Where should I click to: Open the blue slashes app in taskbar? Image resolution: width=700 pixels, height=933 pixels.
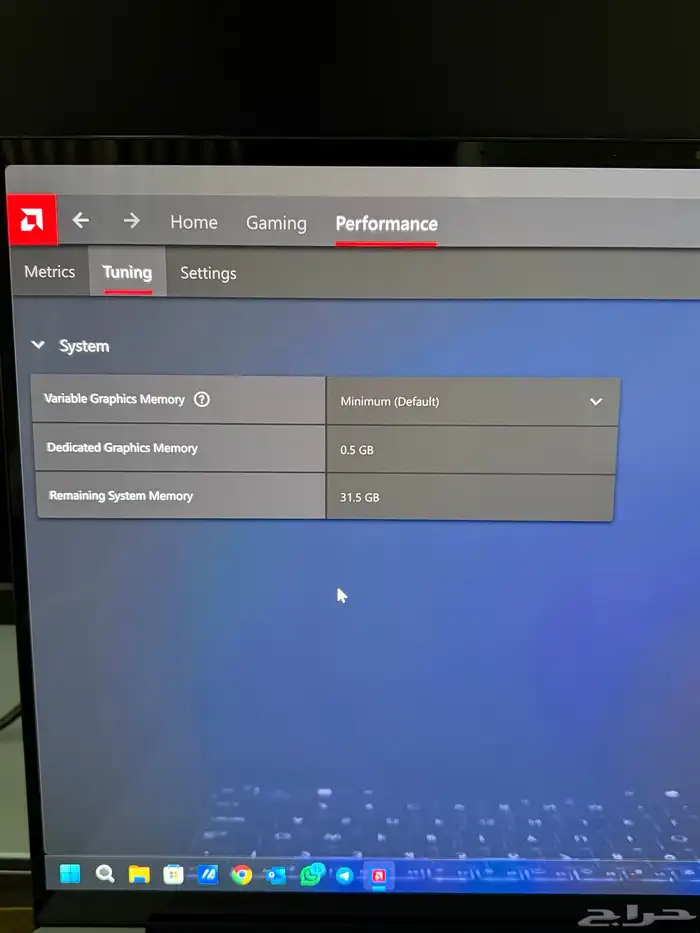pyautogui.click(x=207, y=875)
